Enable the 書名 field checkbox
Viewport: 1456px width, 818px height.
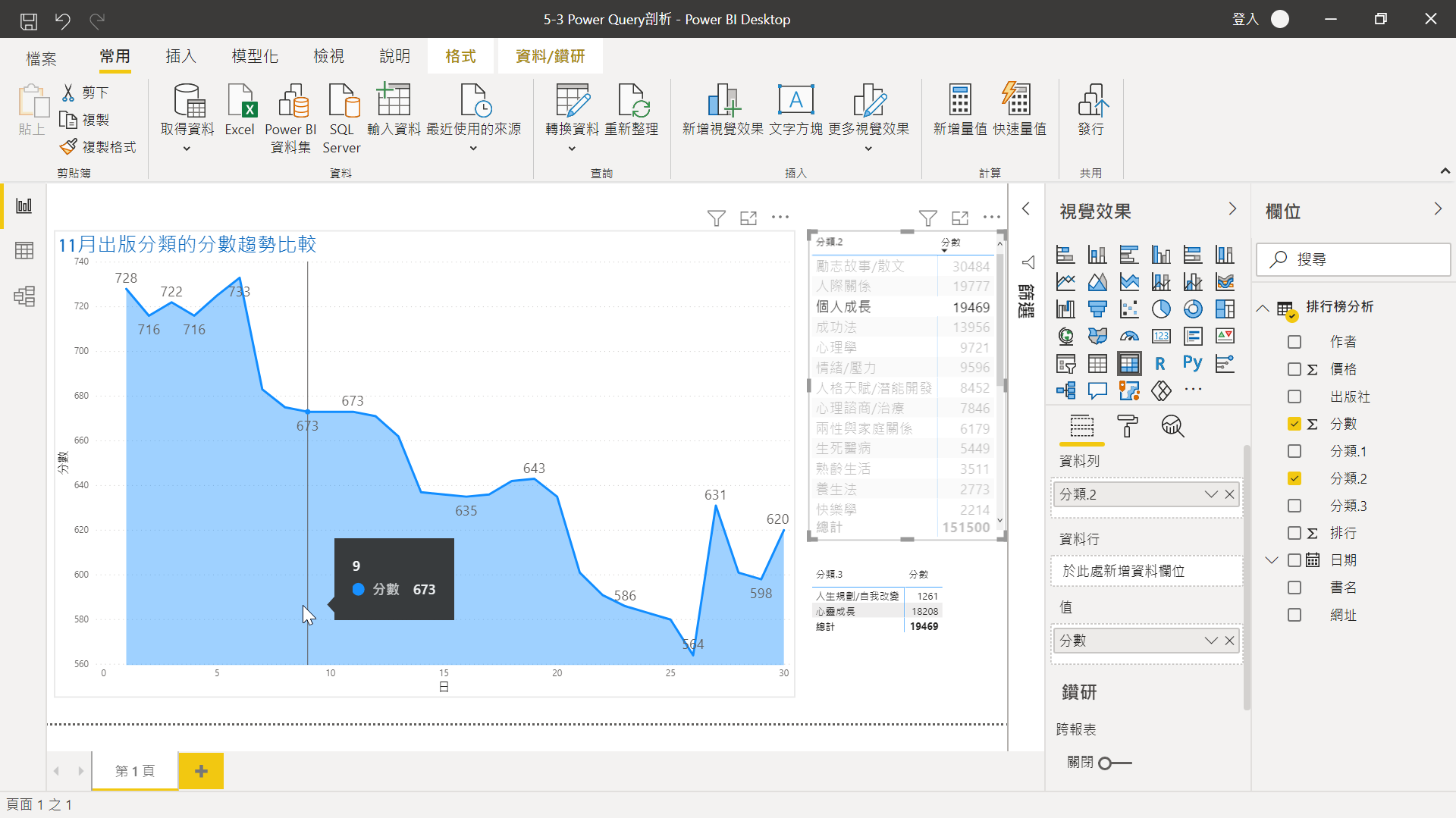[1294, 588]
